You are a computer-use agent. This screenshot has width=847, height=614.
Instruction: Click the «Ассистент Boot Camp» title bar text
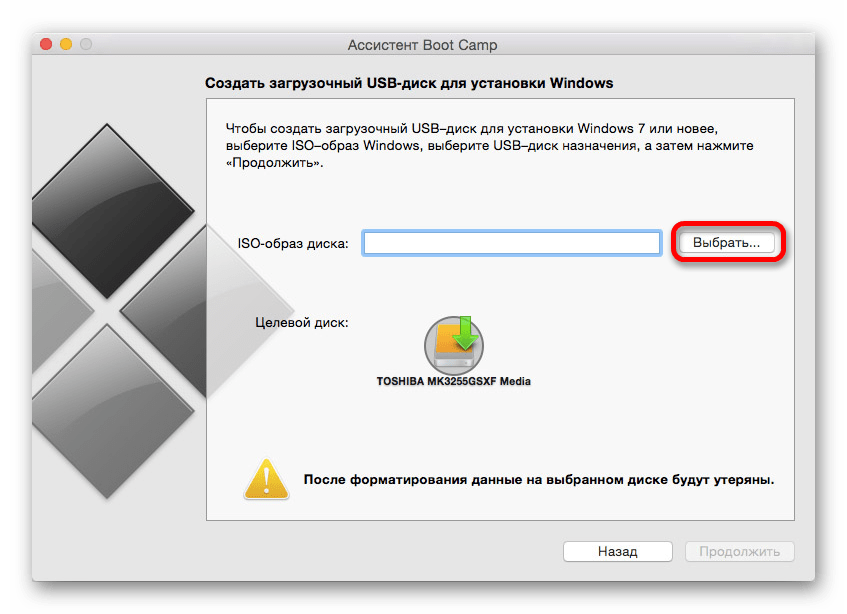[x=422, y=45]
